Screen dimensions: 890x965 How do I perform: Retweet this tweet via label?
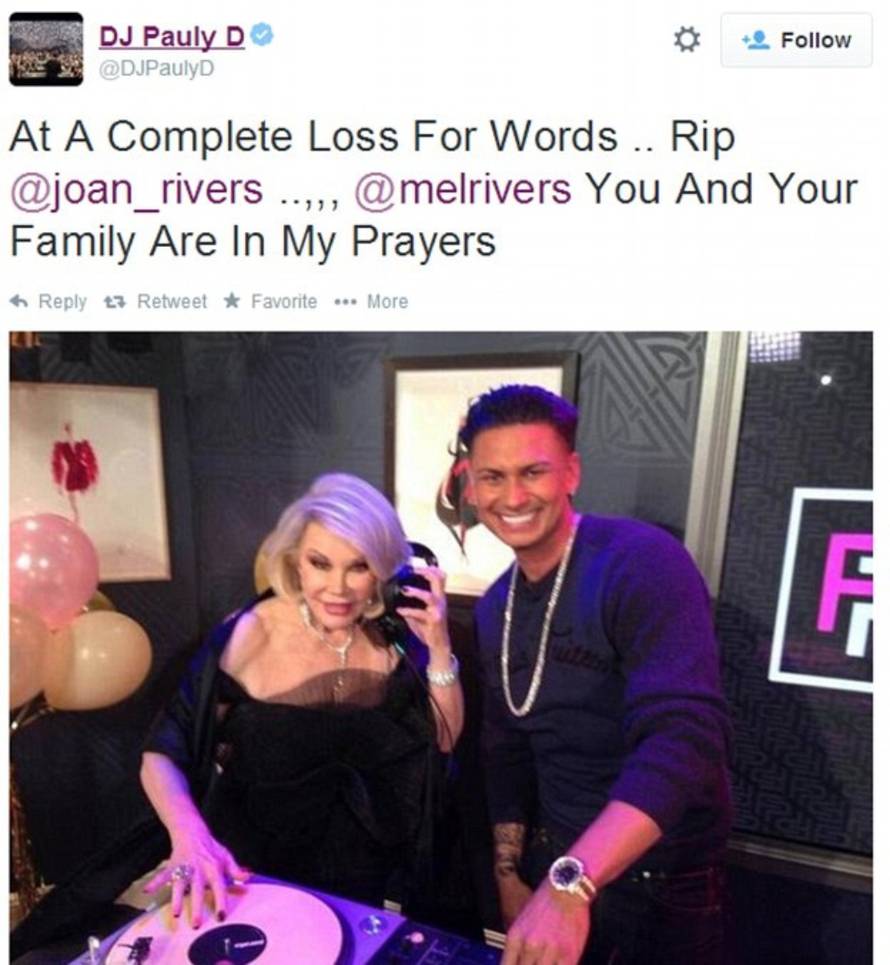pos(172,301)
